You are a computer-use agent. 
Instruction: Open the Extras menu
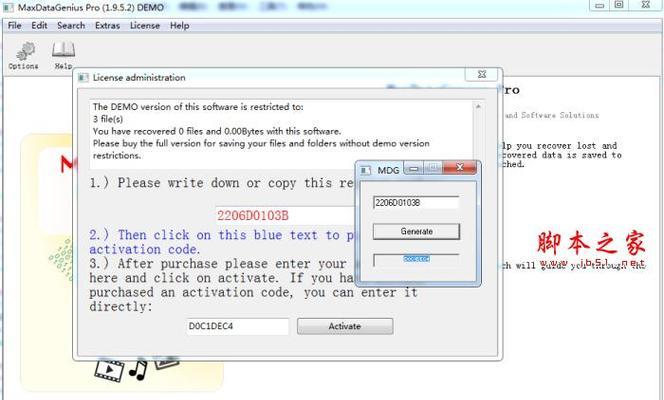point(107,25)
